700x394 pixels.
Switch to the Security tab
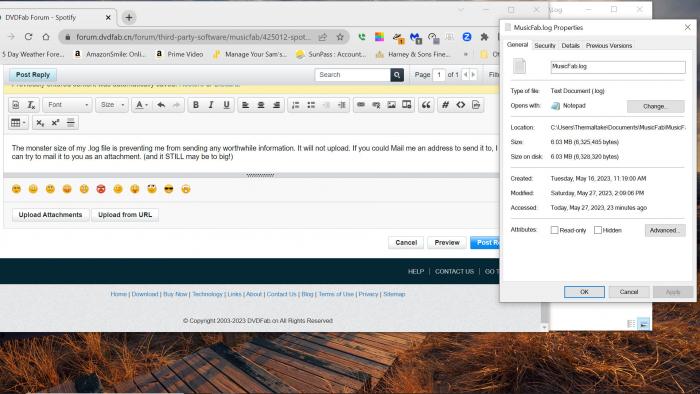click(545, 46)
